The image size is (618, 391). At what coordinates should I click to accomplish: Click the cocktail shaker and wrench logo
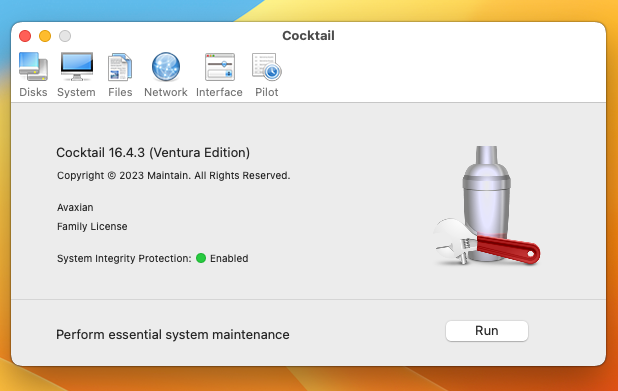(x=487, y=205)
